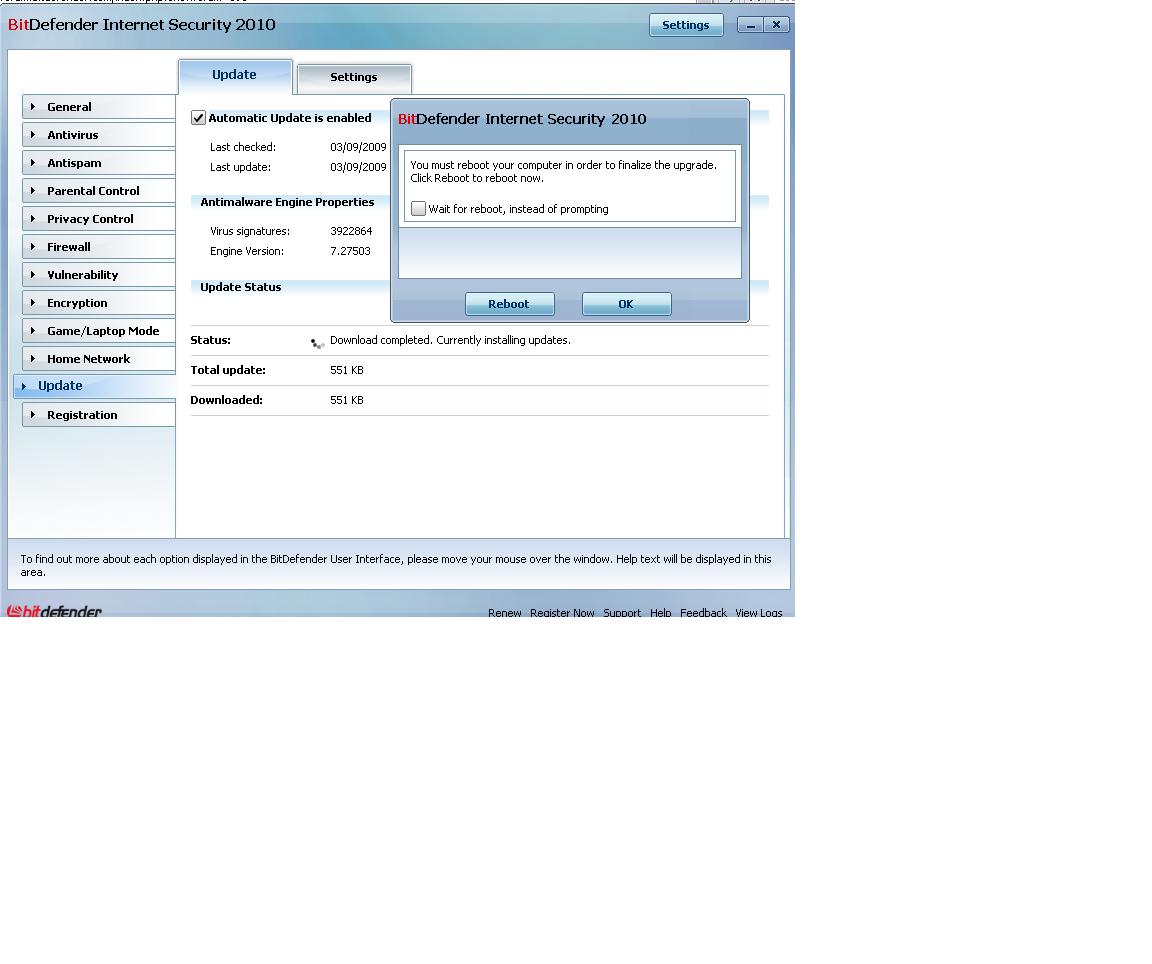Click the Antimalware Engine Properties heading

pos(287,202)
